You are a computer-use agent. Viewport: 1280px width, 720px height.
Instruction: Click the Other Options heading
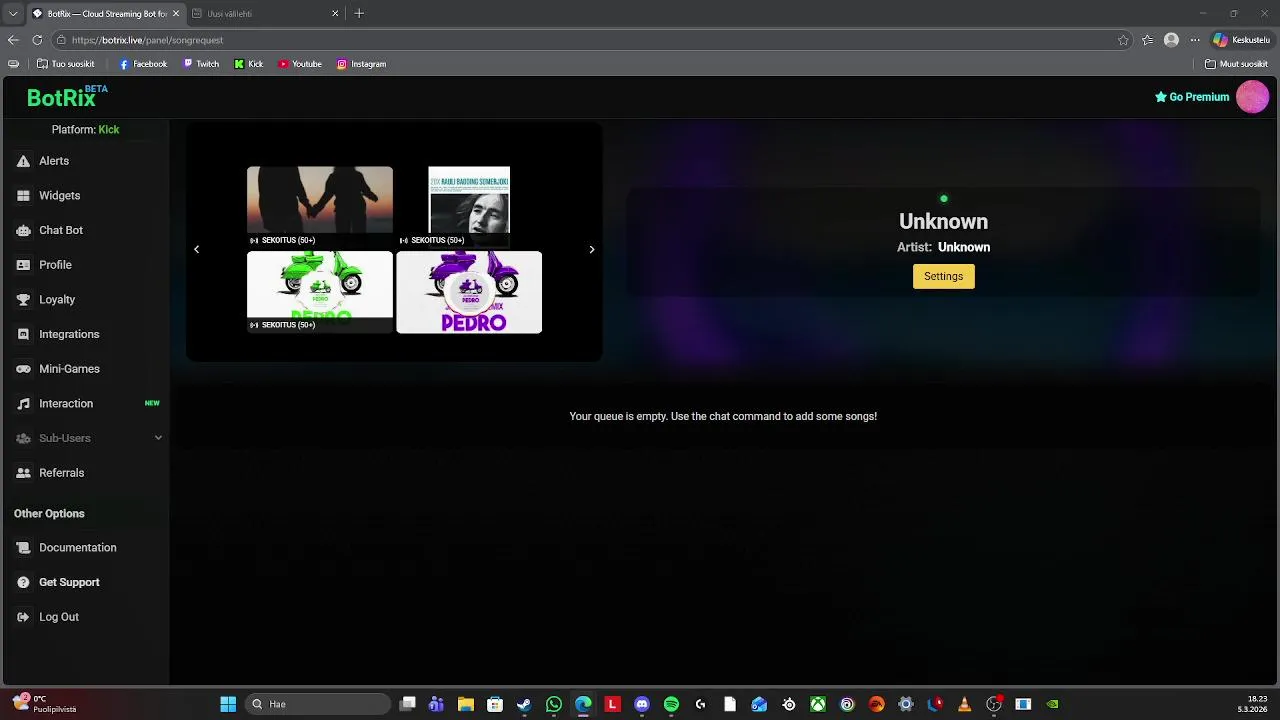(49, 514)
